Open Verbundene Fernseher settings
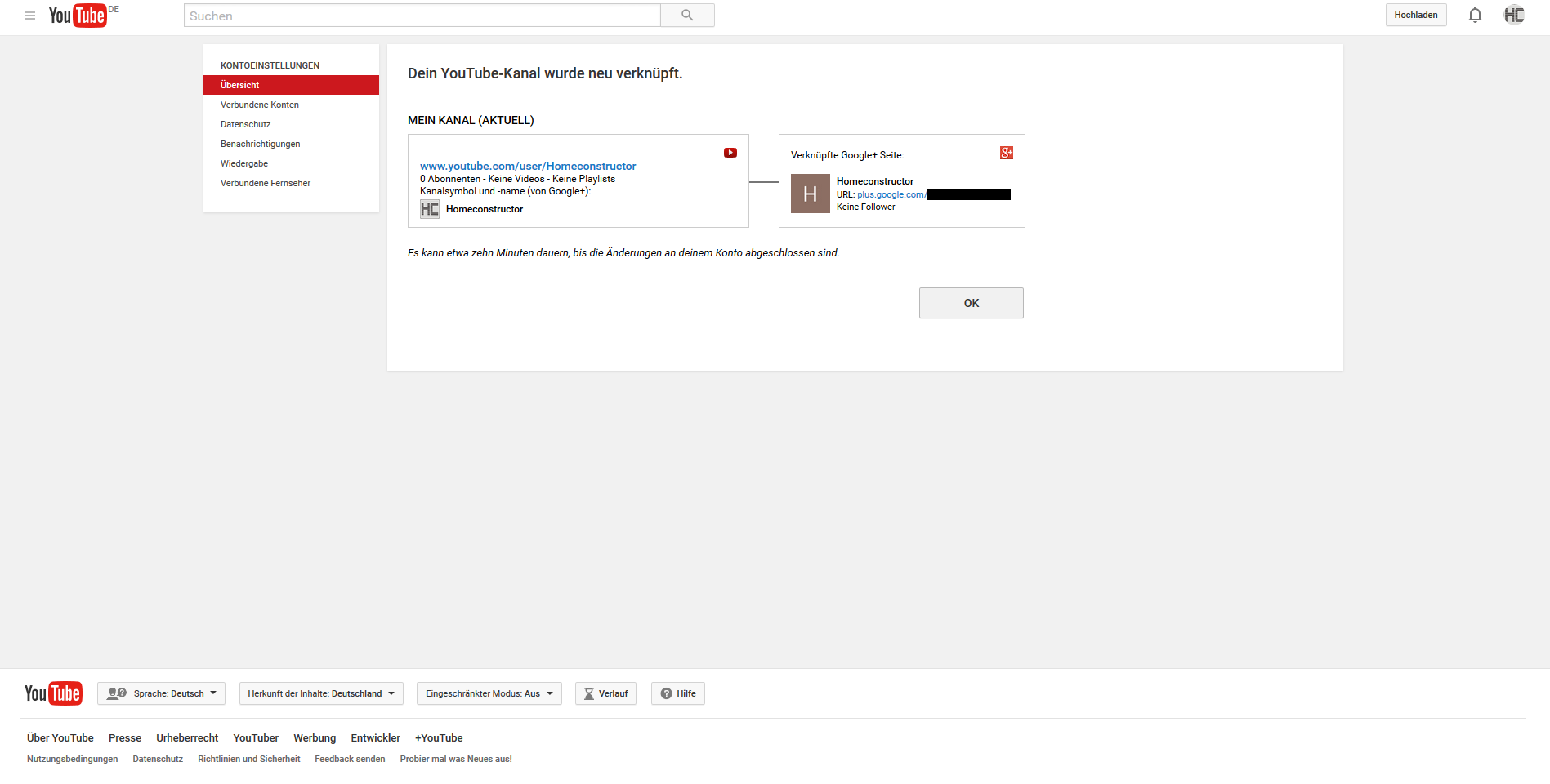The height and width of the screenshot is (784, 1550). click(266, 183)
